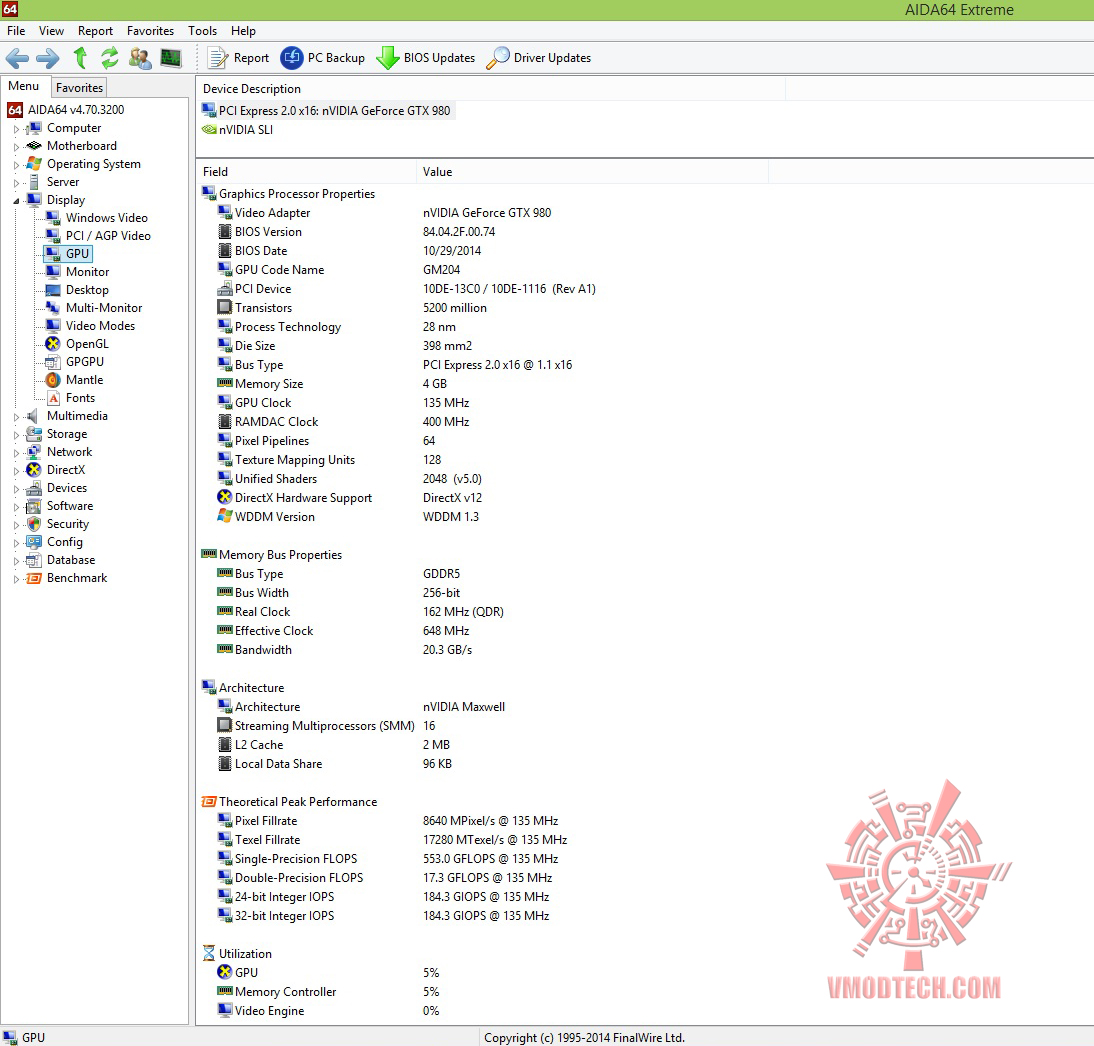
Task: Click the Security shield icon
Action: tap(33, 524)
